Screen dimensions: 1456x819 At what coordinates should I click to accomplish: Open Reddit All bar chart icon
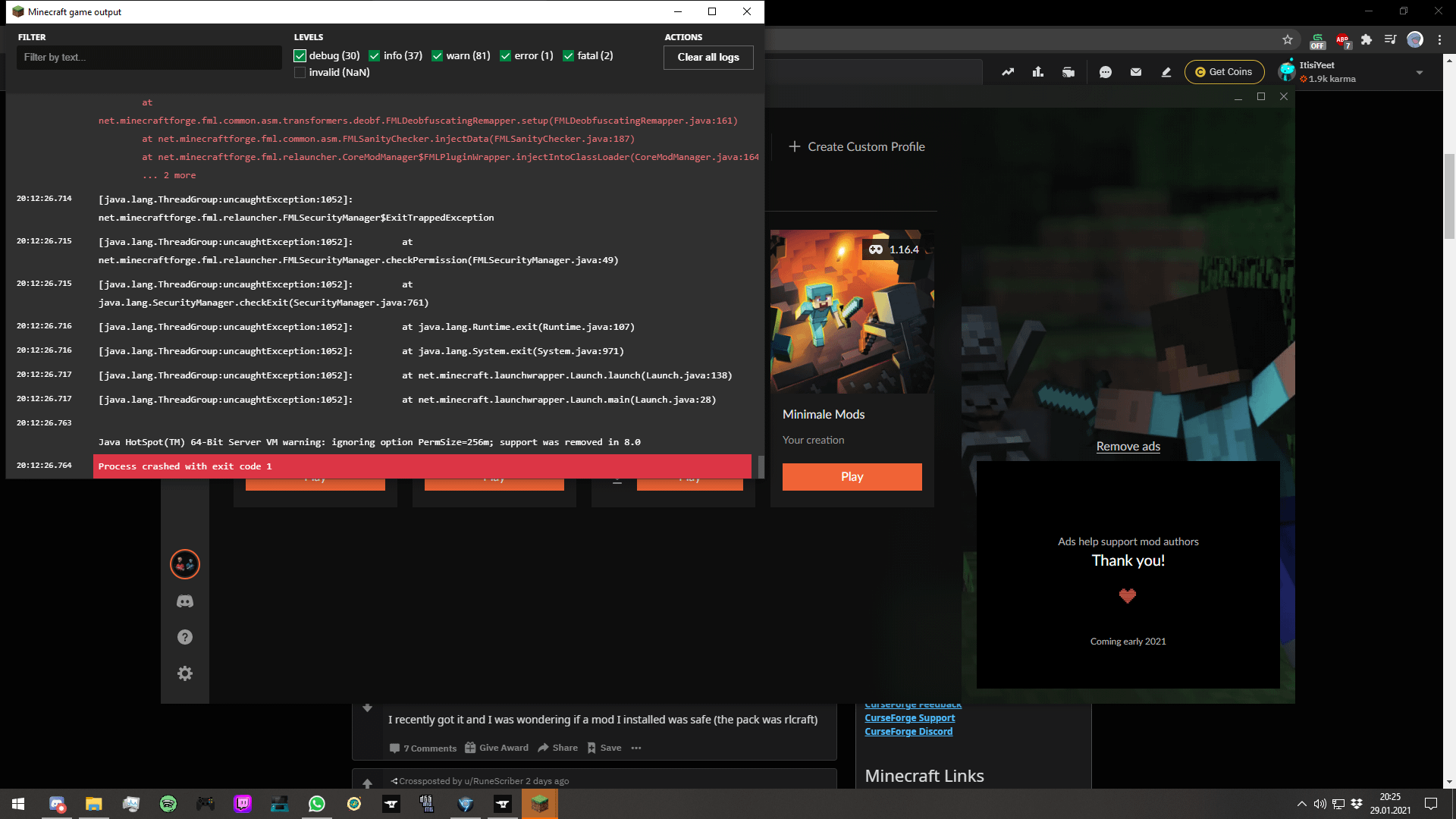(x=1038, y=72)
